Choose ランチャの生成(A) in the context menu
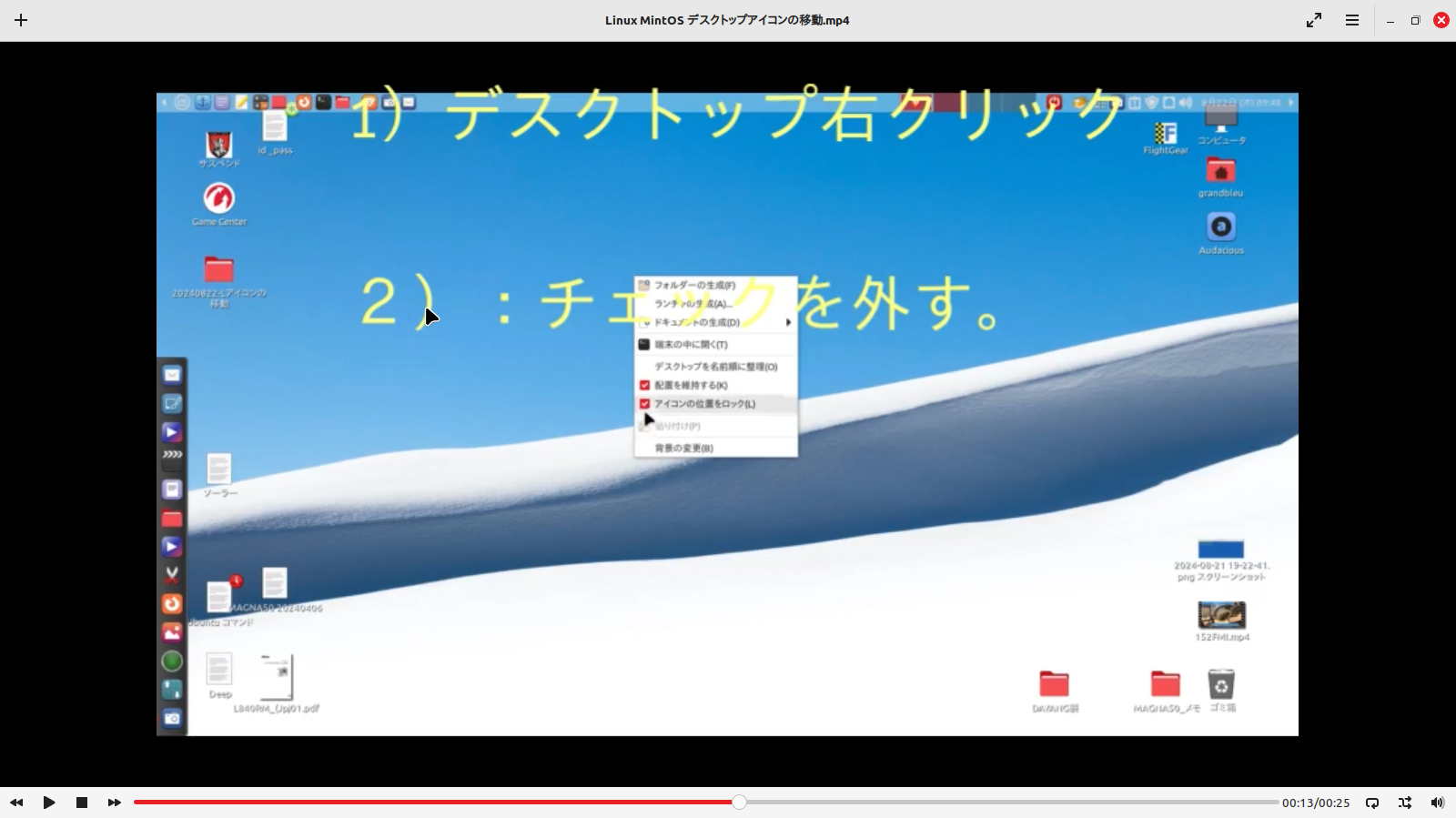Viewport: 1456px width, 818px height. (715, 304)
